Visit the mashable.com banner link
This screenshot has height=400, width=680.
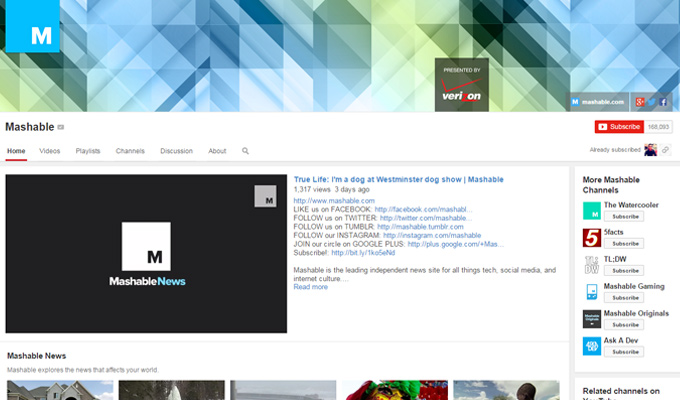pyautogui.click(x=598, y=102)
